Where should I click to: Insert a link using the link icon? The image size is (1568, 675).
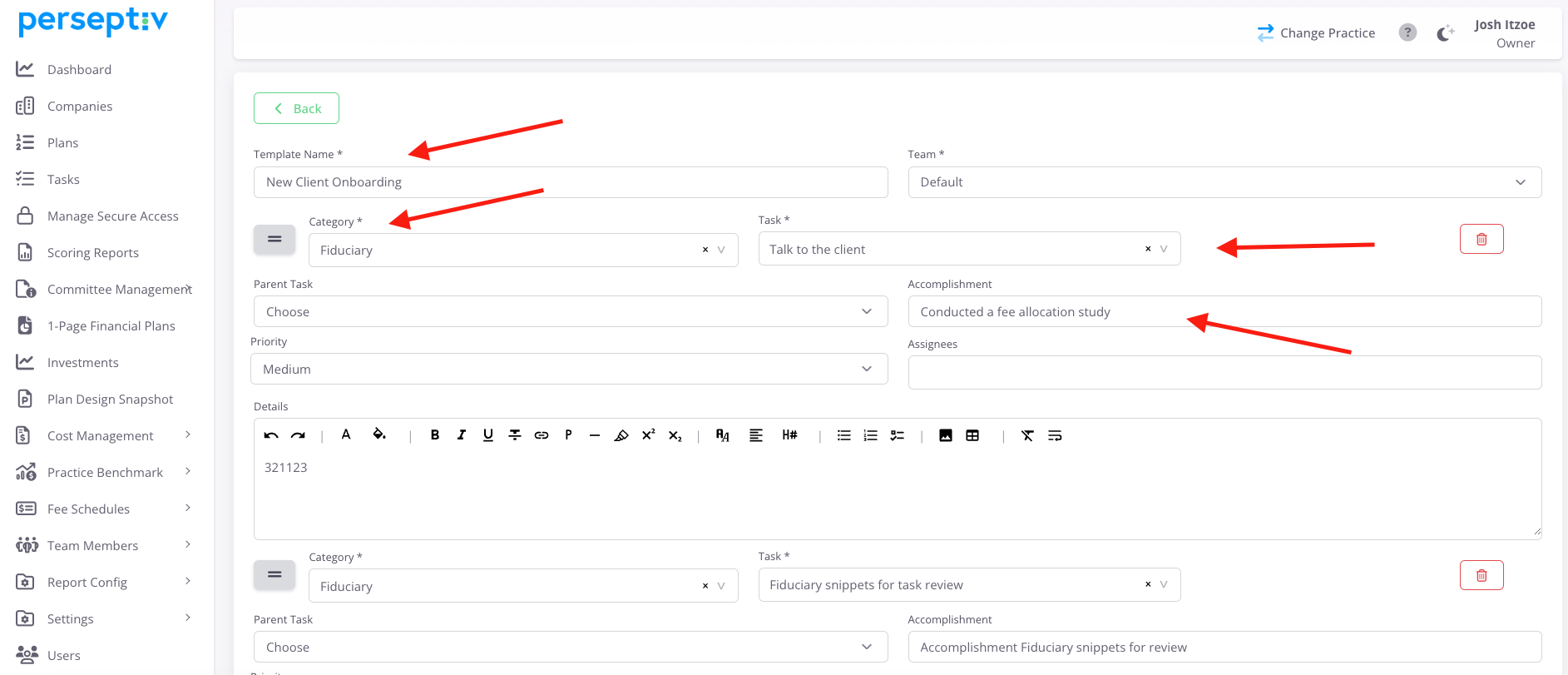542,435
